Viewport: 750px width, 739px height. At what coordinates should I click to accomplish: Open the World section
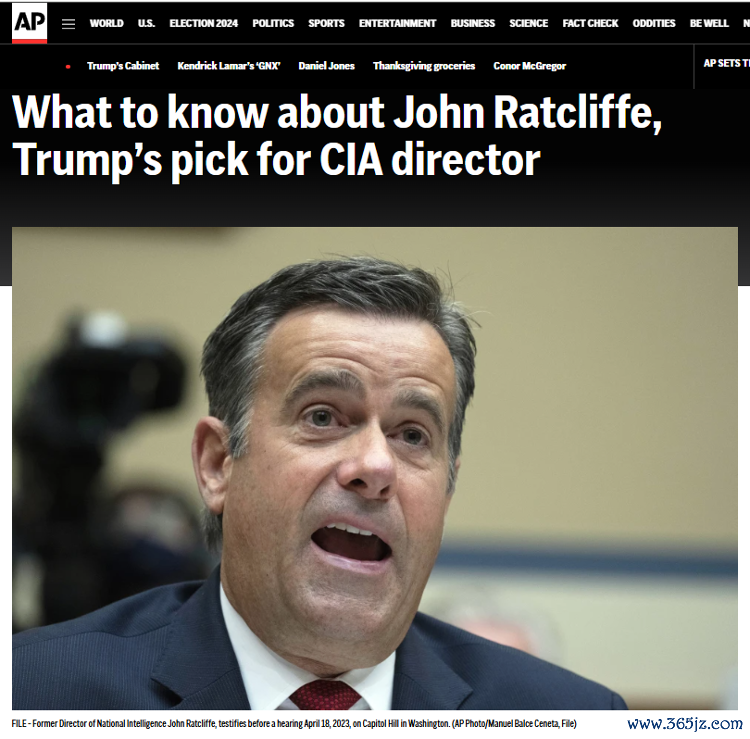(107, 23)
